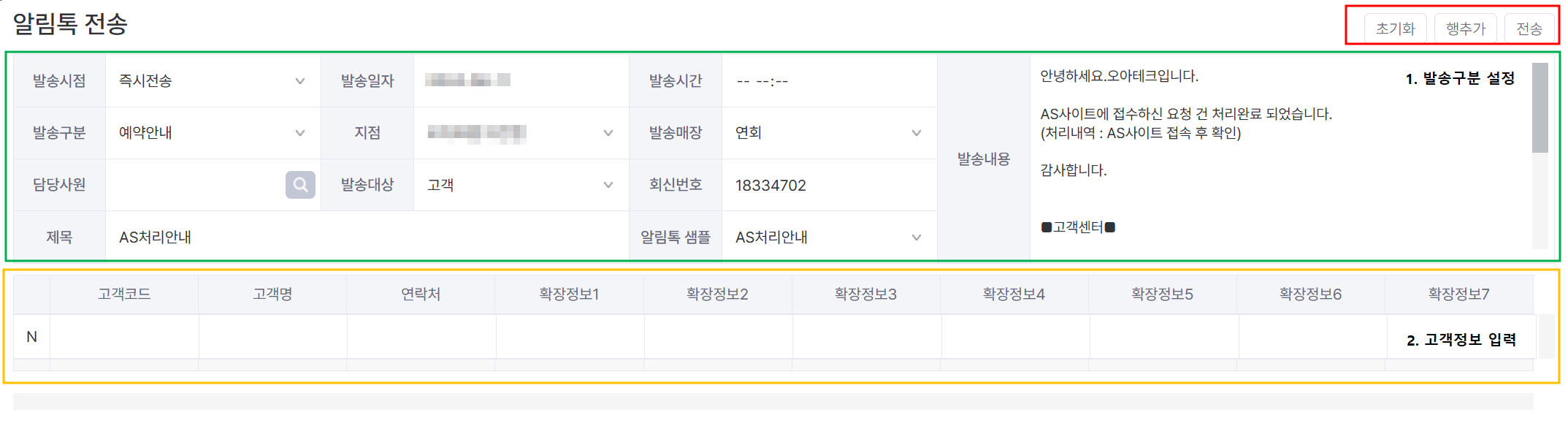This screenshot has width=1568, height=426.
Task: Expand the 발송매장 dropdown showing 연회
Action: 828,132
